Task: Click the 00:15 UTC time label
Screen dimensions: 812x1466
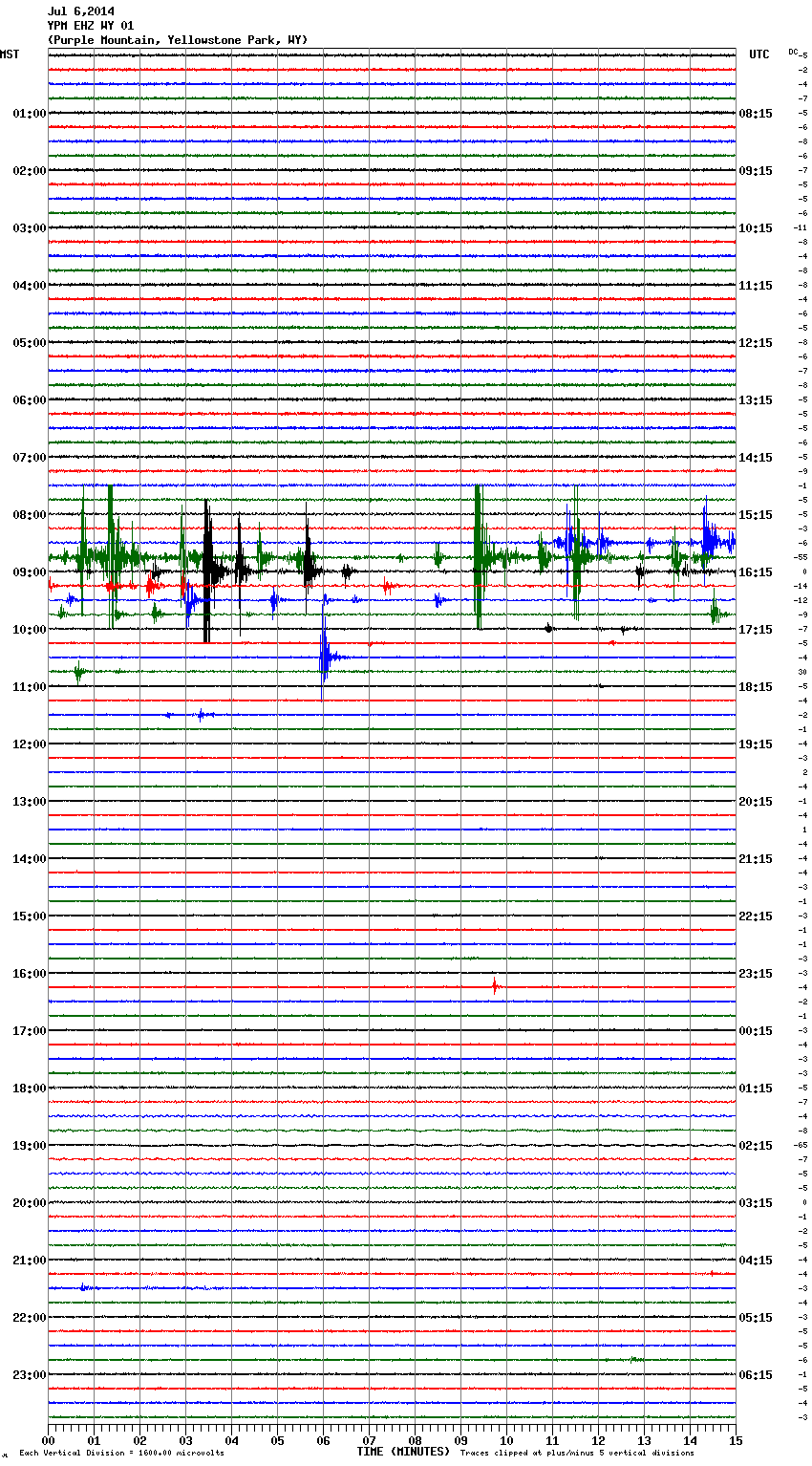Action: [x=756, y=1031]
